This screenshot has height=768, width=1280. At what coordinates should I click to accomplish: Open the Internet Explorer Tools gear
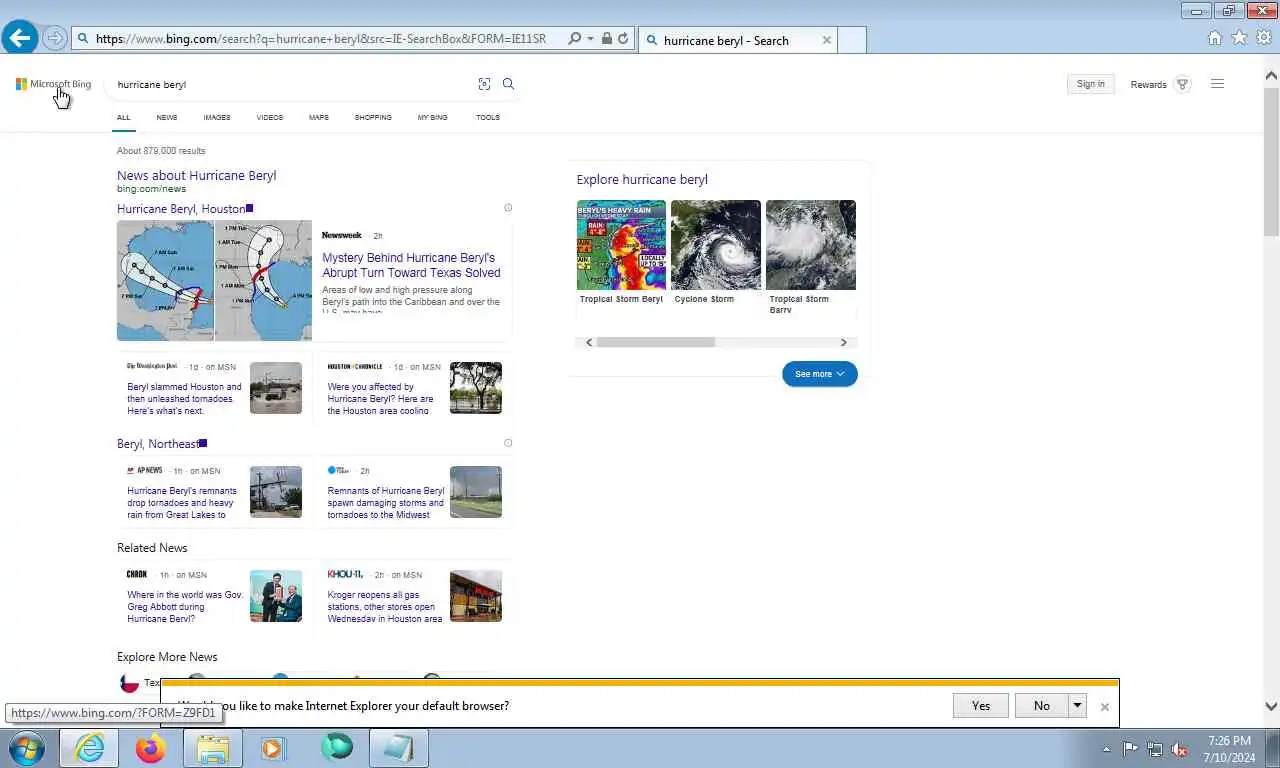1264,38
